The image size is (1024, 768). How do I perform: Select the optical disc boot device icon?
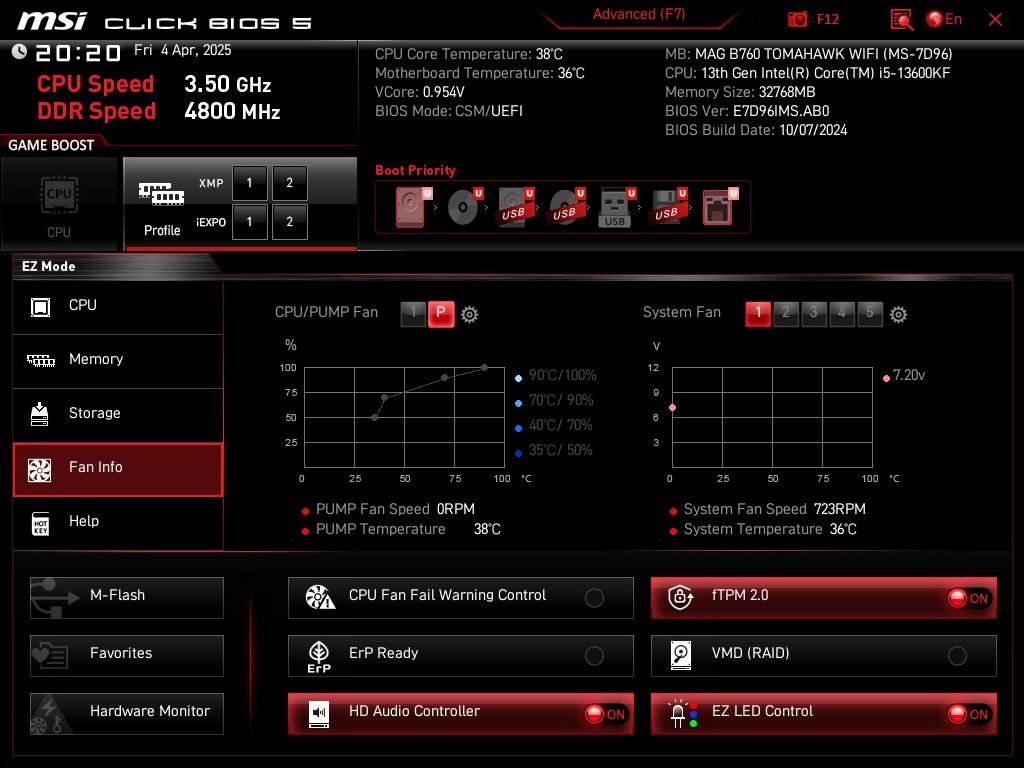tap(464, 207)
